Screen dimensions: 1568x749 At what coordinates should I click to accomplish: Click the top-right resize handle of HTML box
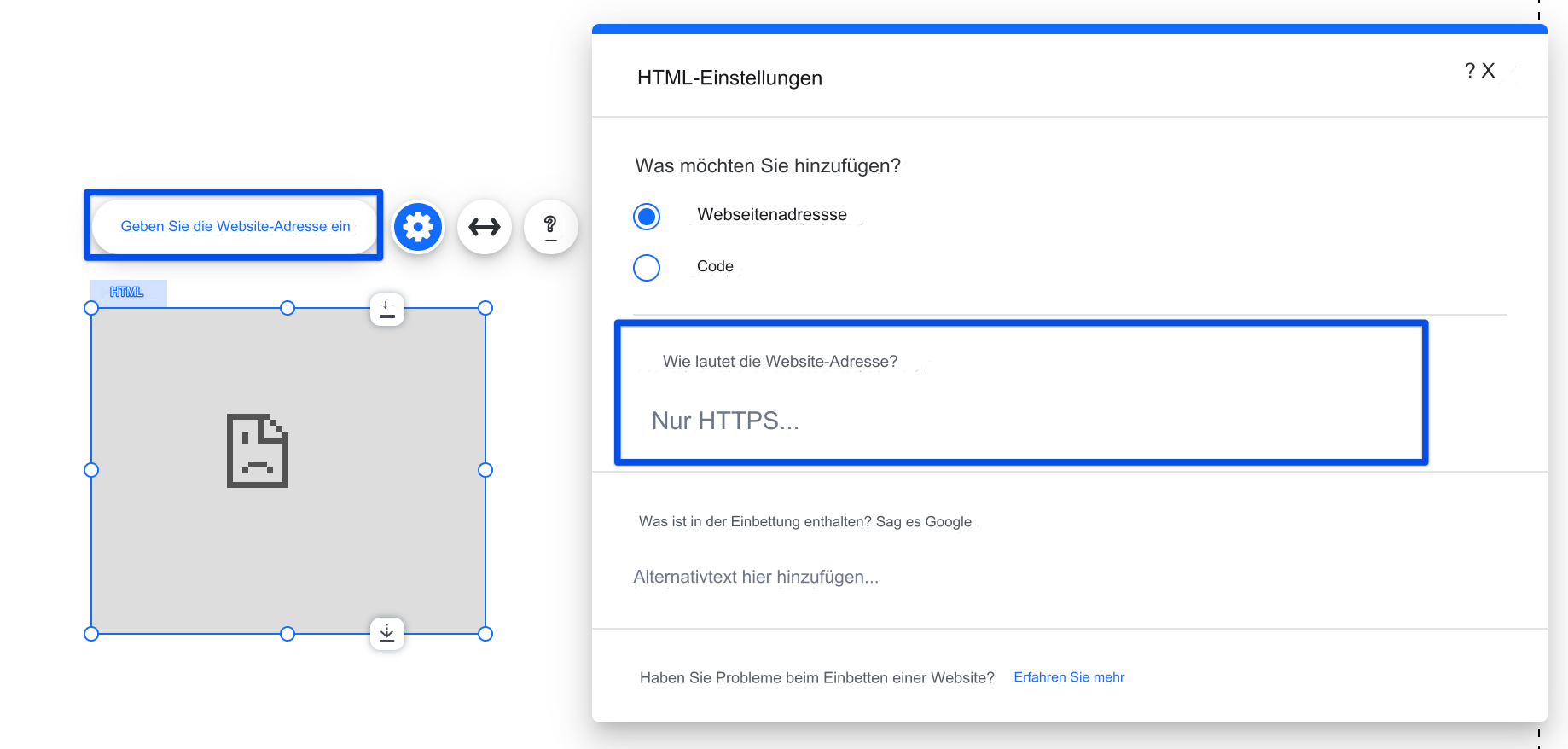(x=485, y=308)
